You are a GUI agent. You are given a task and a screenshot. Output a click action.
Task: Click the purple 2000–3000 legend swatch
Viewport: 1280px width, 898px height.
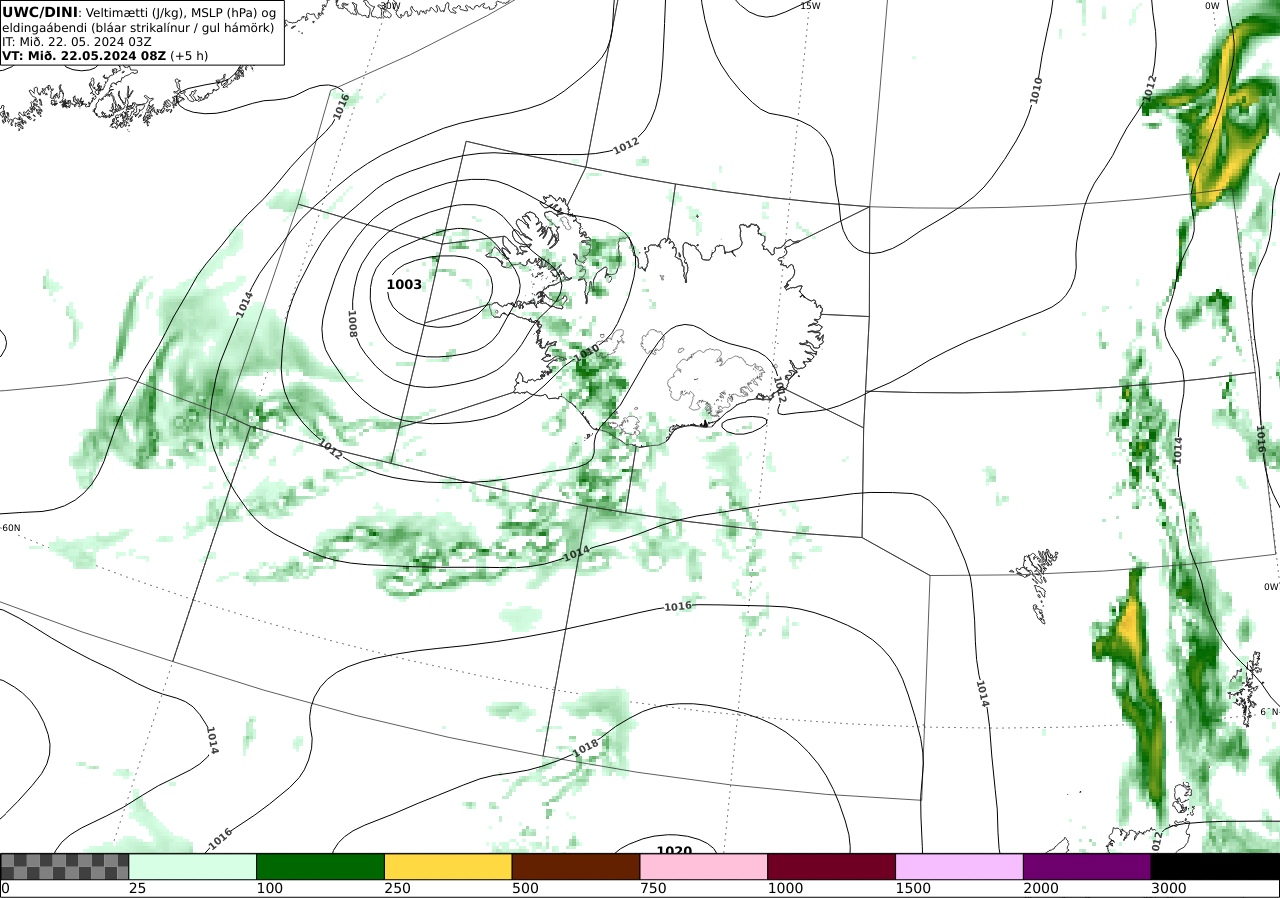coord(1086,866)
